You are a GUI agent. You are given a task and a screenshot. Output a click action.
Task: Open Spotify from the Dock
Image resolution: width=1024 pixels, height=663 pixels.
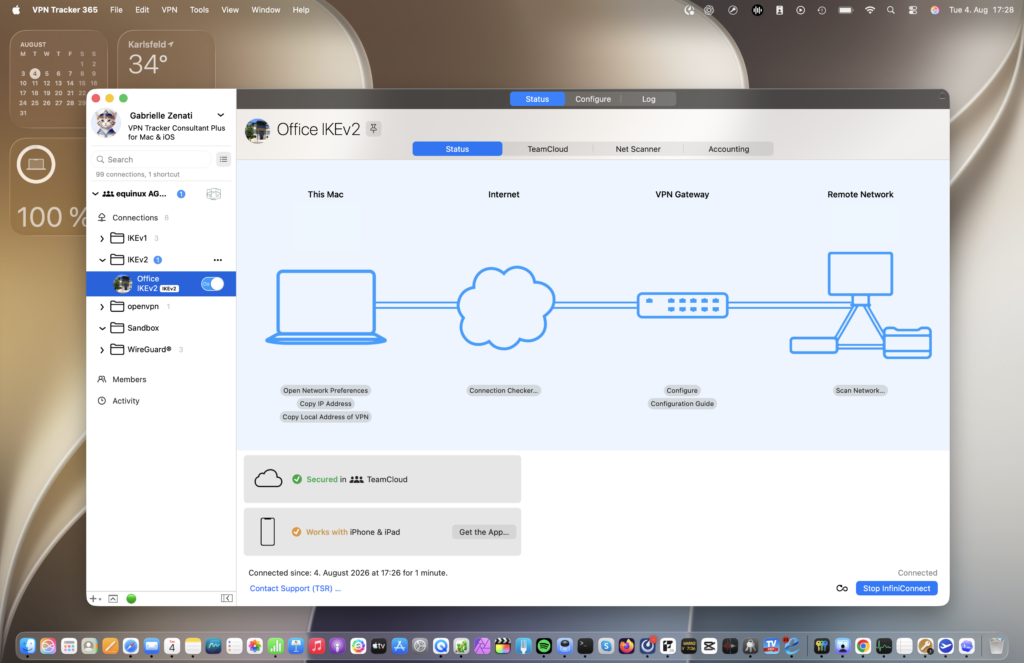tap(544, 646)
